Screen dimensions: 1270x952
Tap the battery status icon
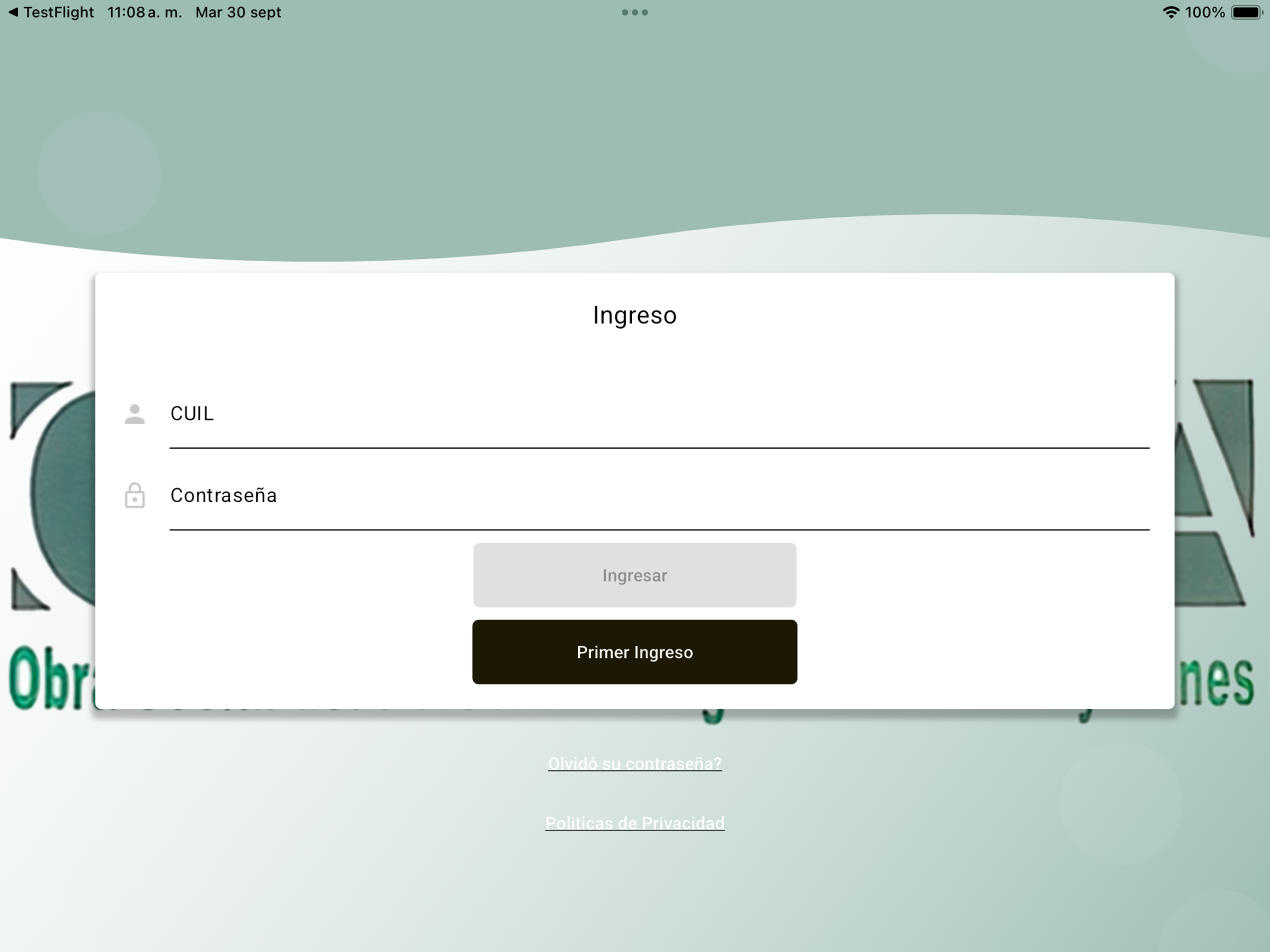coord(1246,12)
